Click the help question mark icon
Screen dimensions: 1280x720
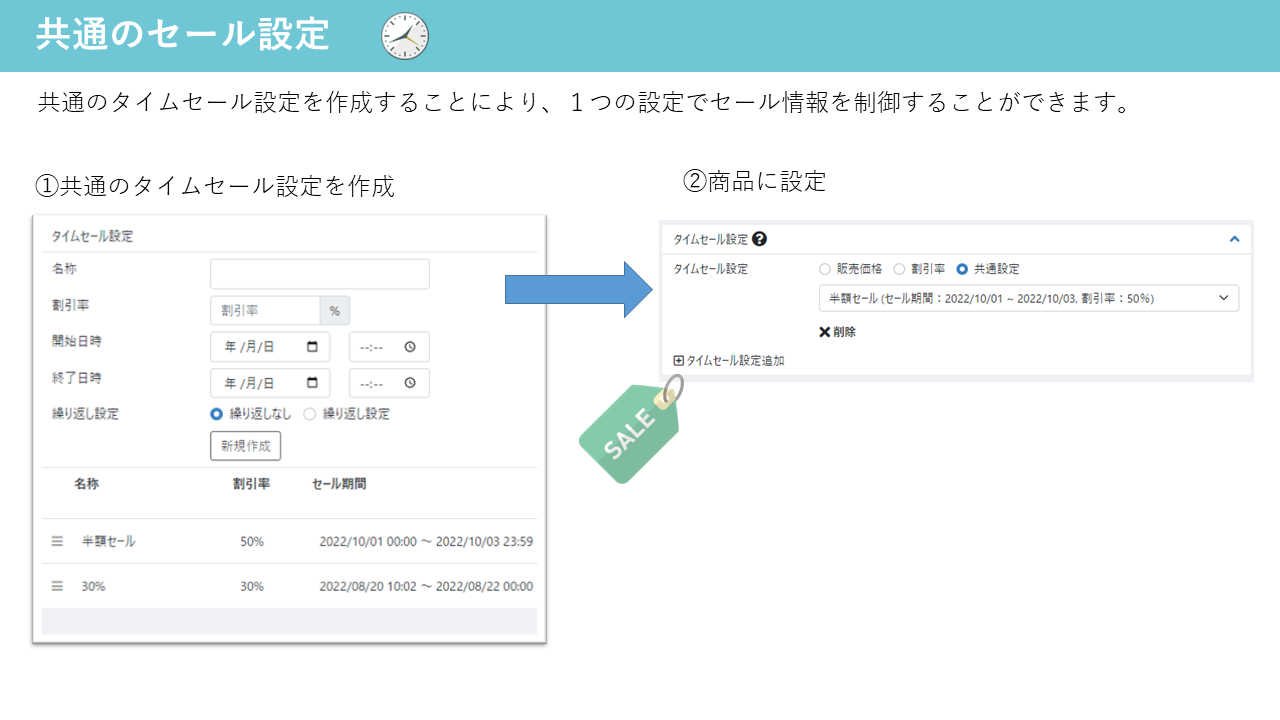click(759, 239)
